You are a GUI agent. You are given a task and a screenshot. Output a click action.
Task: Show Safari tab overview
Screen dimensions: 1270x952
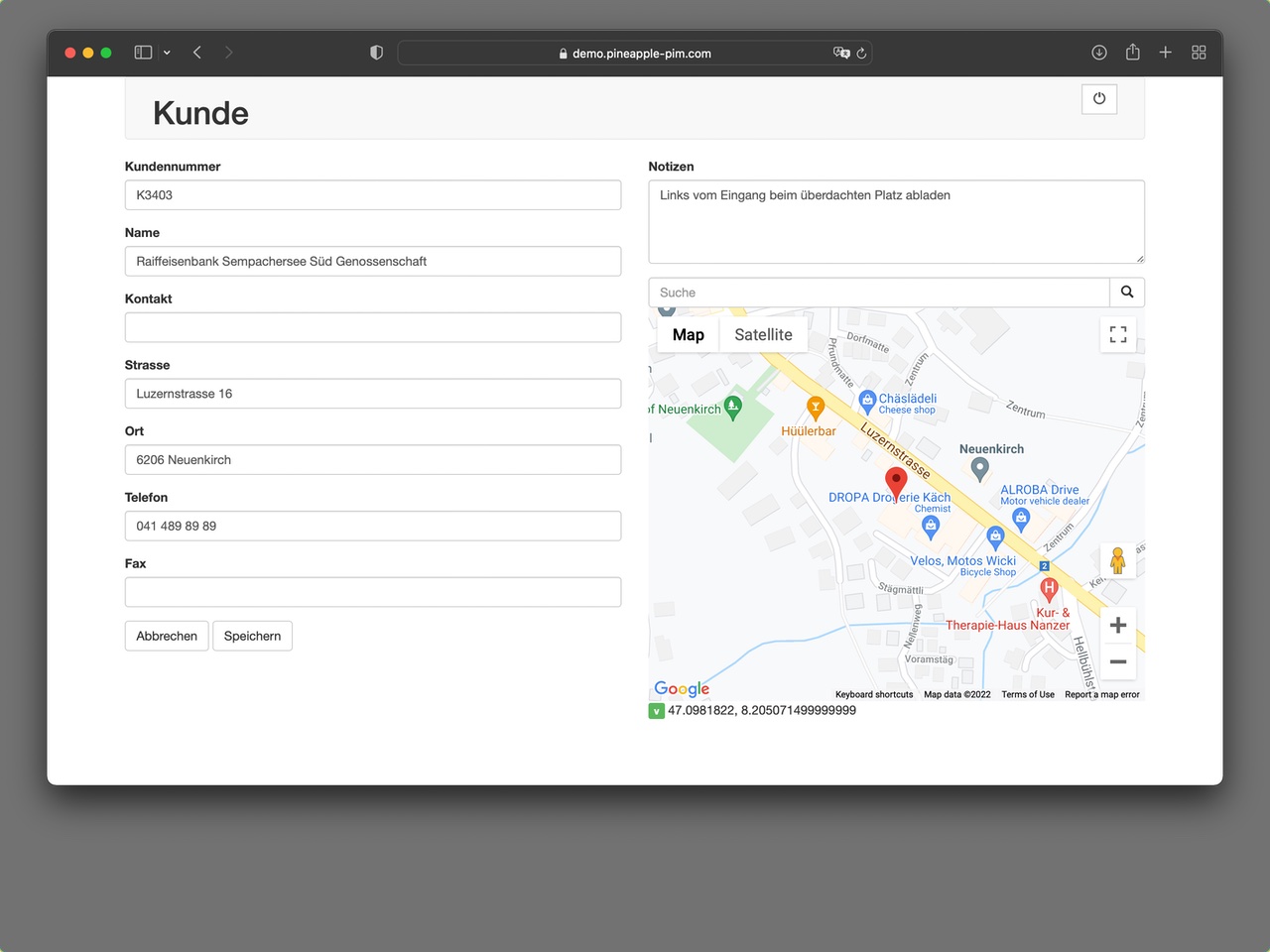point(1199,53)
